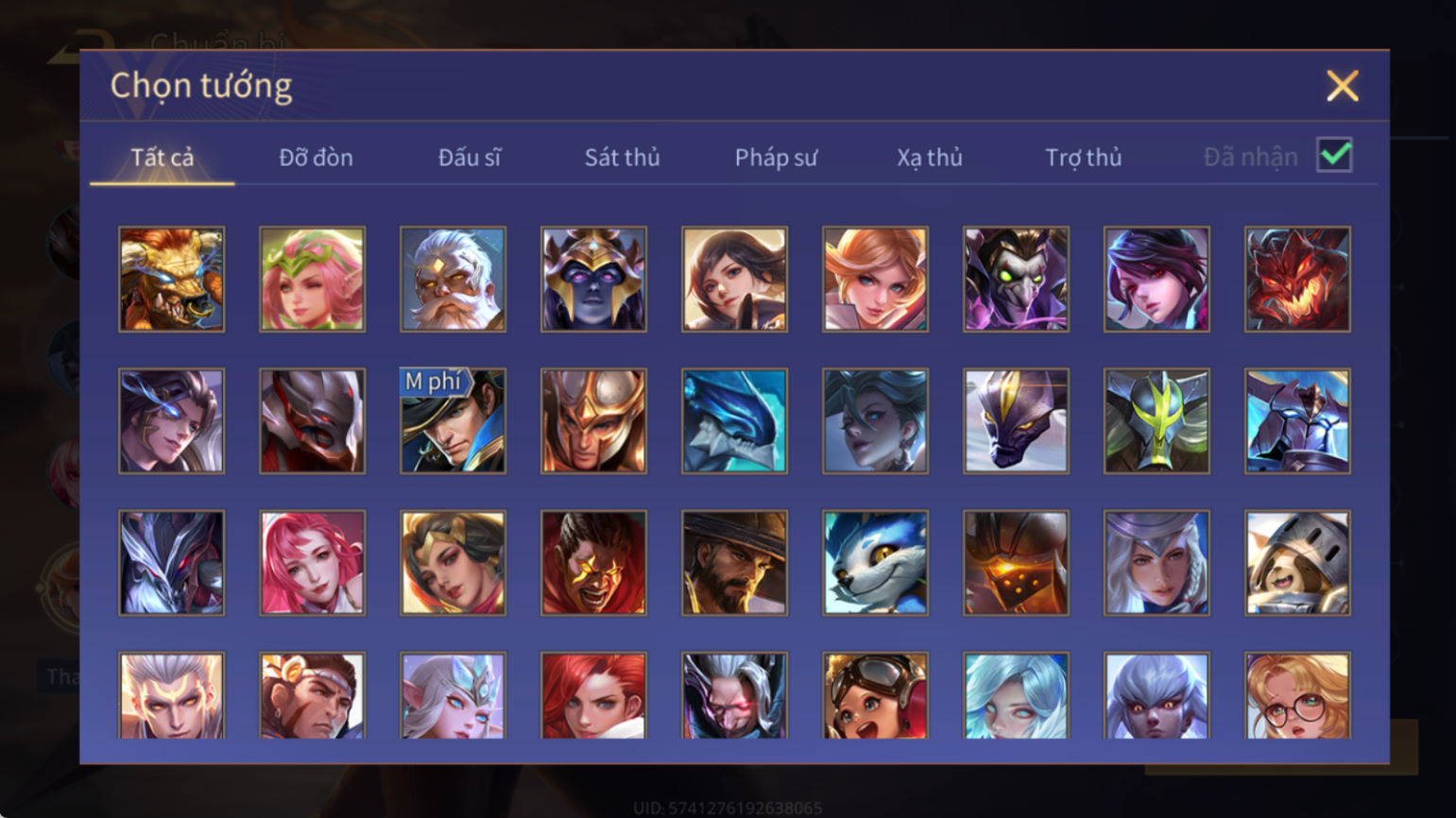Pick the blonde girl with round glasses
The image size is (1456, 818).
[x=1298, y=695]
